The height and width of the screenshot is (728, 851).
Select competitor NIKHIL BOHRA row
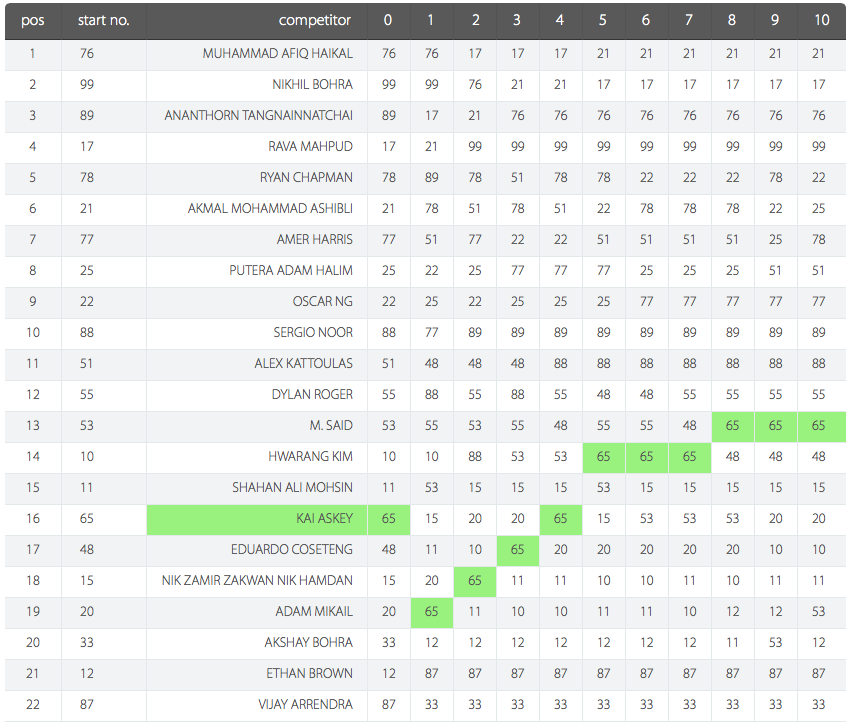click(426, 85)
